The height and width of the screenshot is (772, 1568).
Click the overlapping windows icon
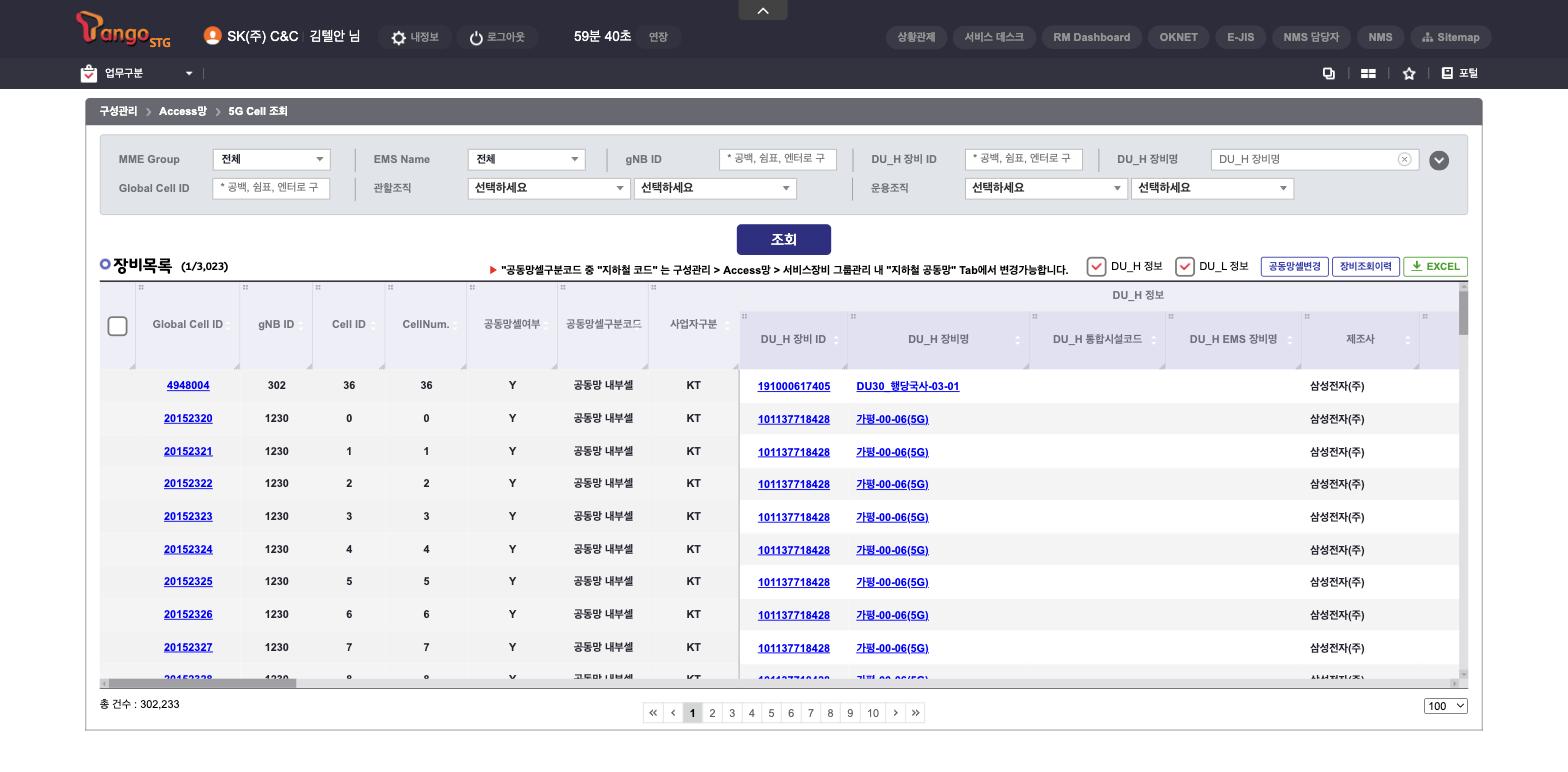[1329, 73]
